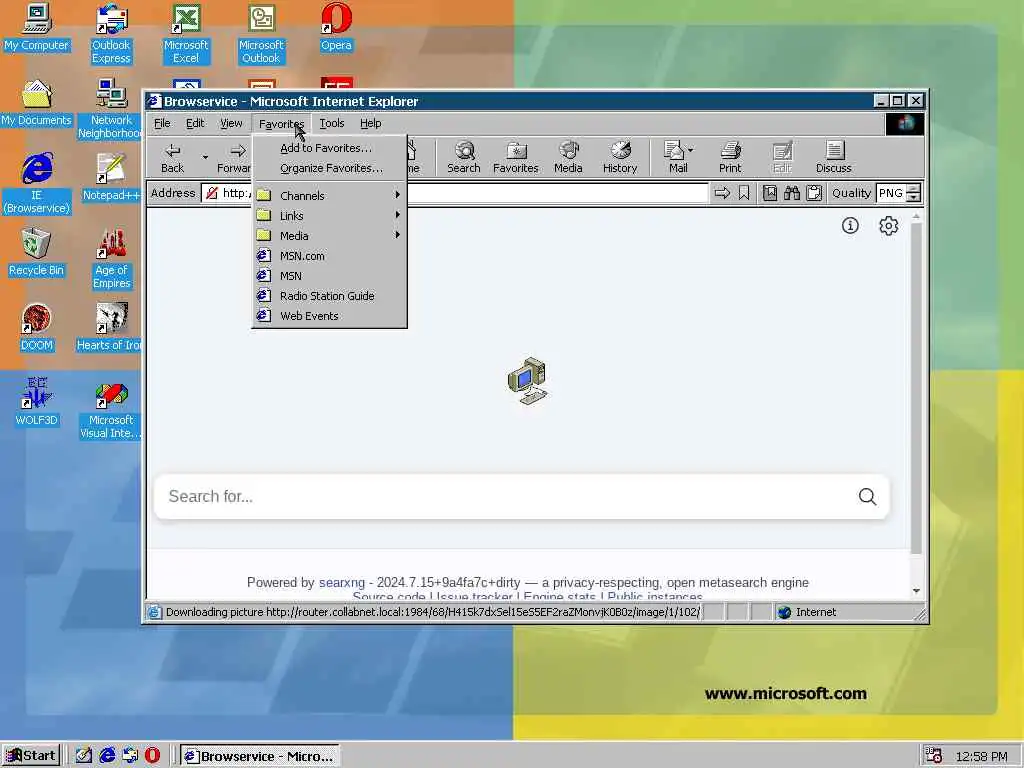Select the DOOM desktop icon
This screenshot has width=1024, height=768.
(x=36, y=327)
